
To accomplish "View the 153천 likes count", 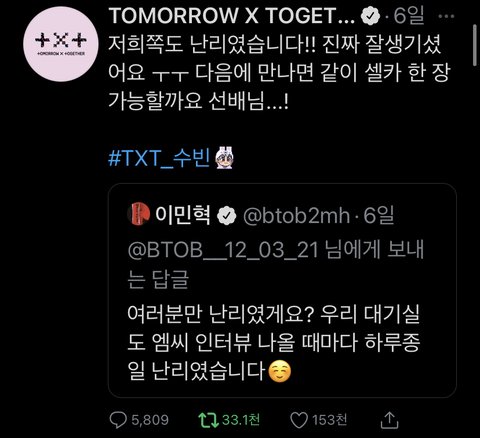I will click(329, 420).
